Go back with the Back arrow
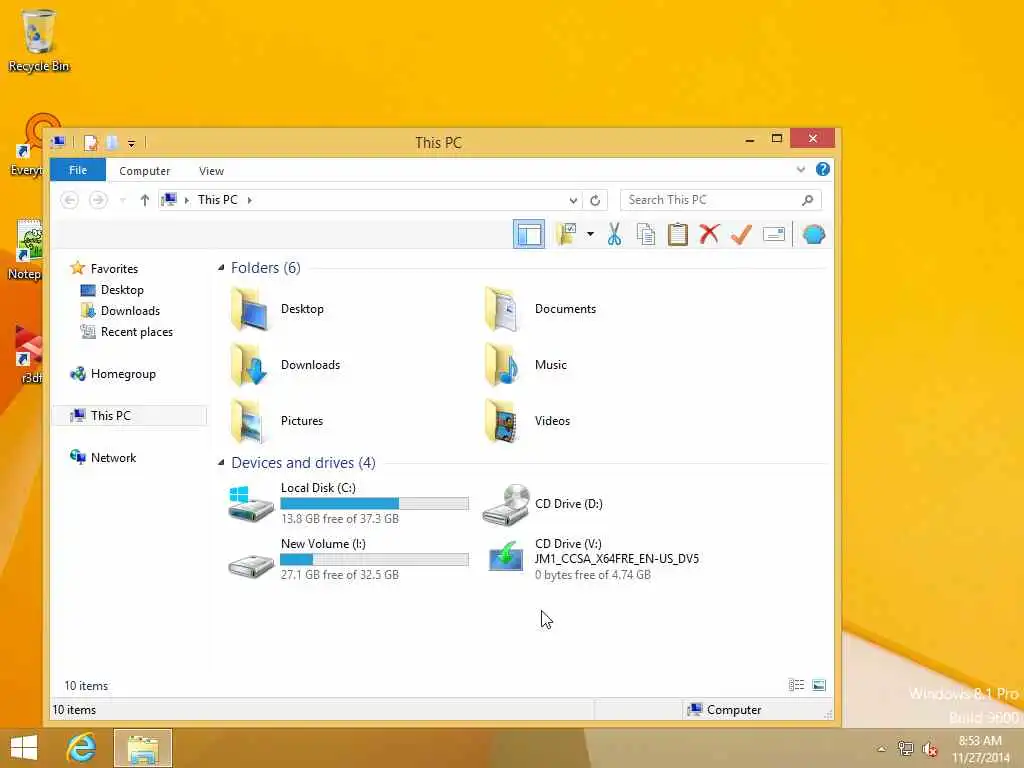Viewport: 1024px width, 768px height. [69, 200]
